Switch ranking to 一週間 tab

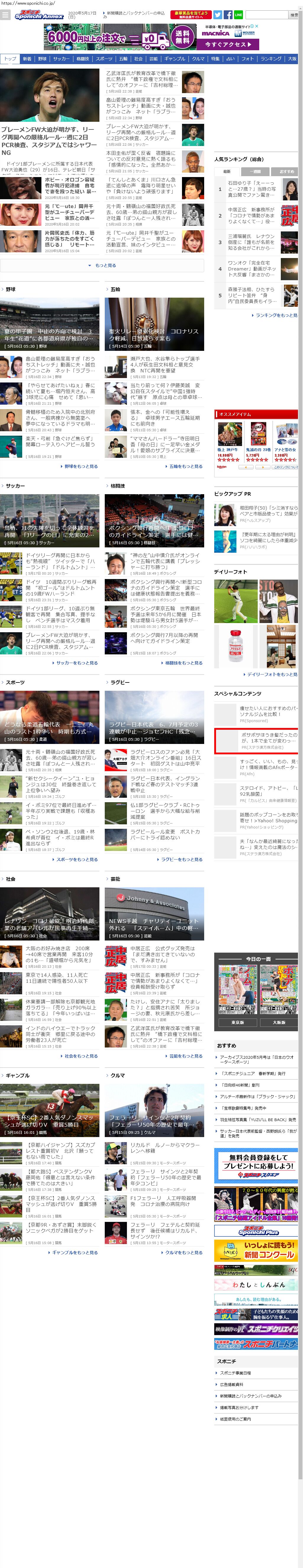coord(256,172)
